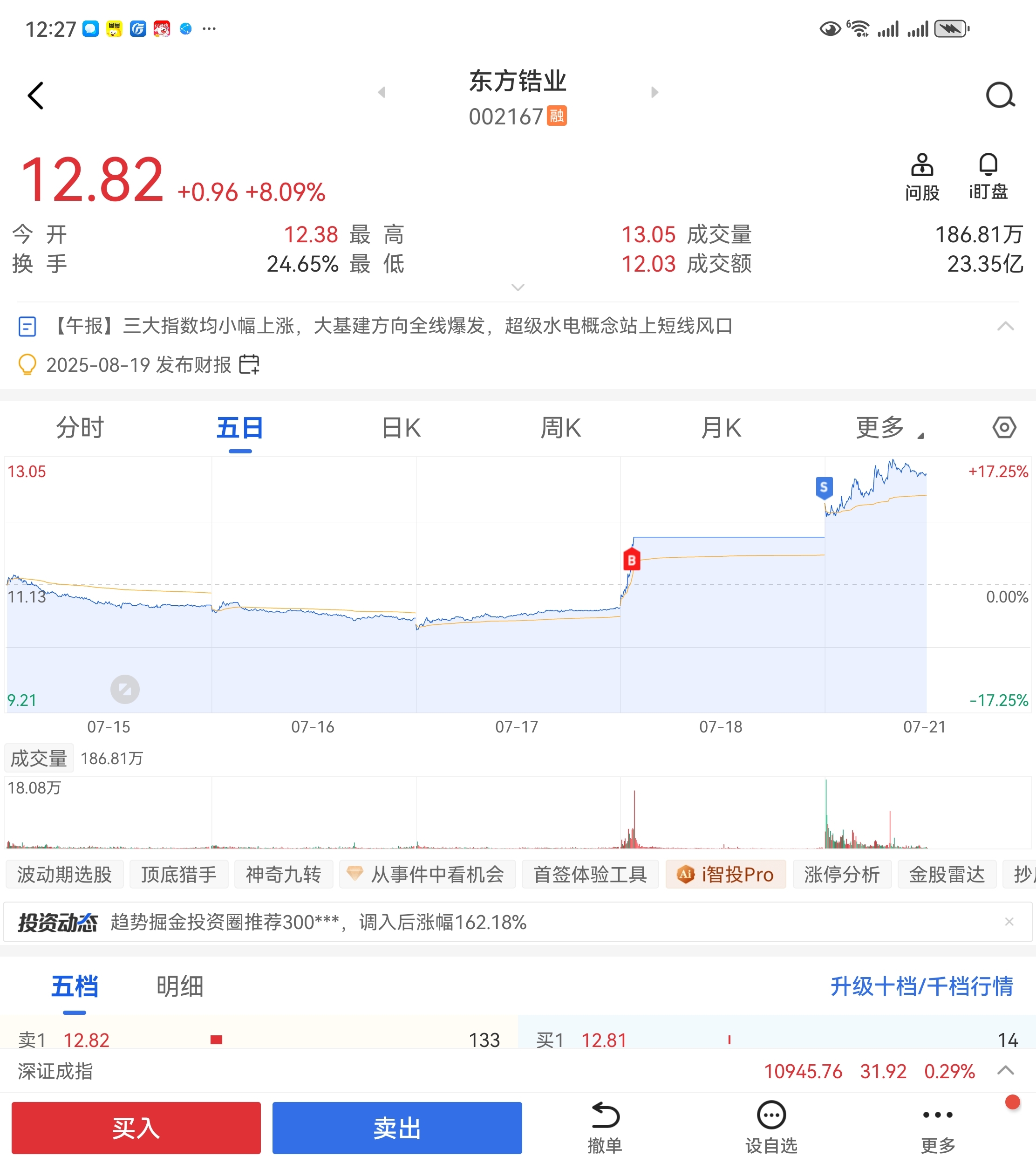Tap the current price 12.82
The image size is (1036, 1163).
(x=92, y=180)
